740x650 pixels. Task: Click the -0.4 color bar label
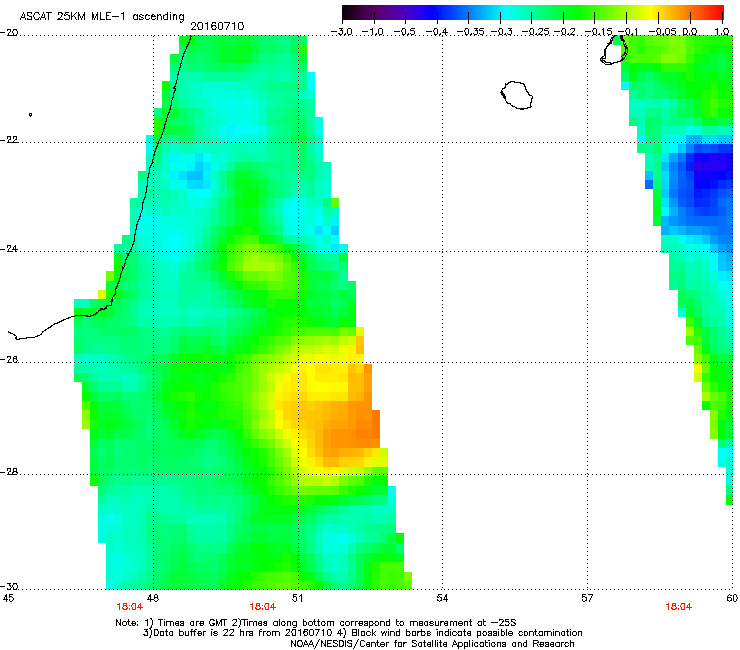[x=437, y=32]
